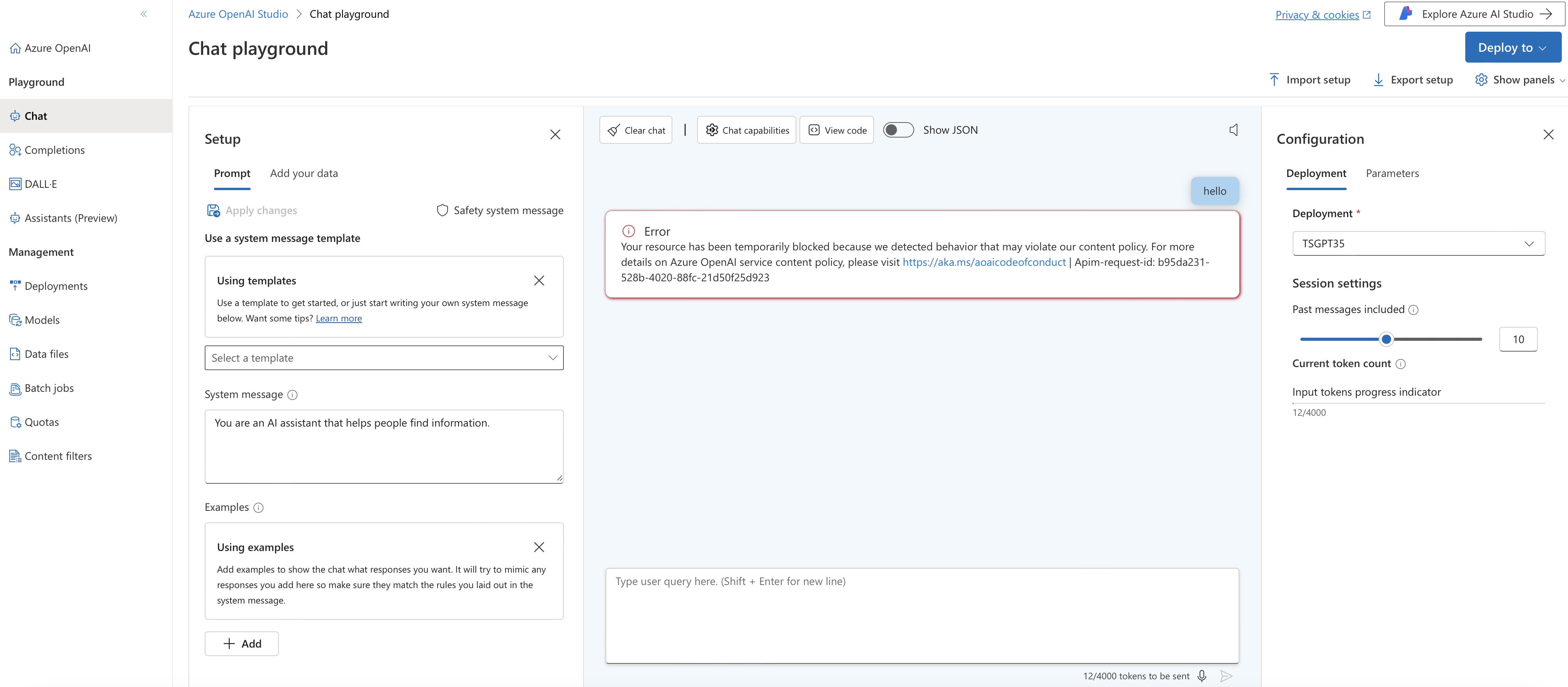
Task: Dismiss the Using examples tip card
Action: tap(539, 547)
